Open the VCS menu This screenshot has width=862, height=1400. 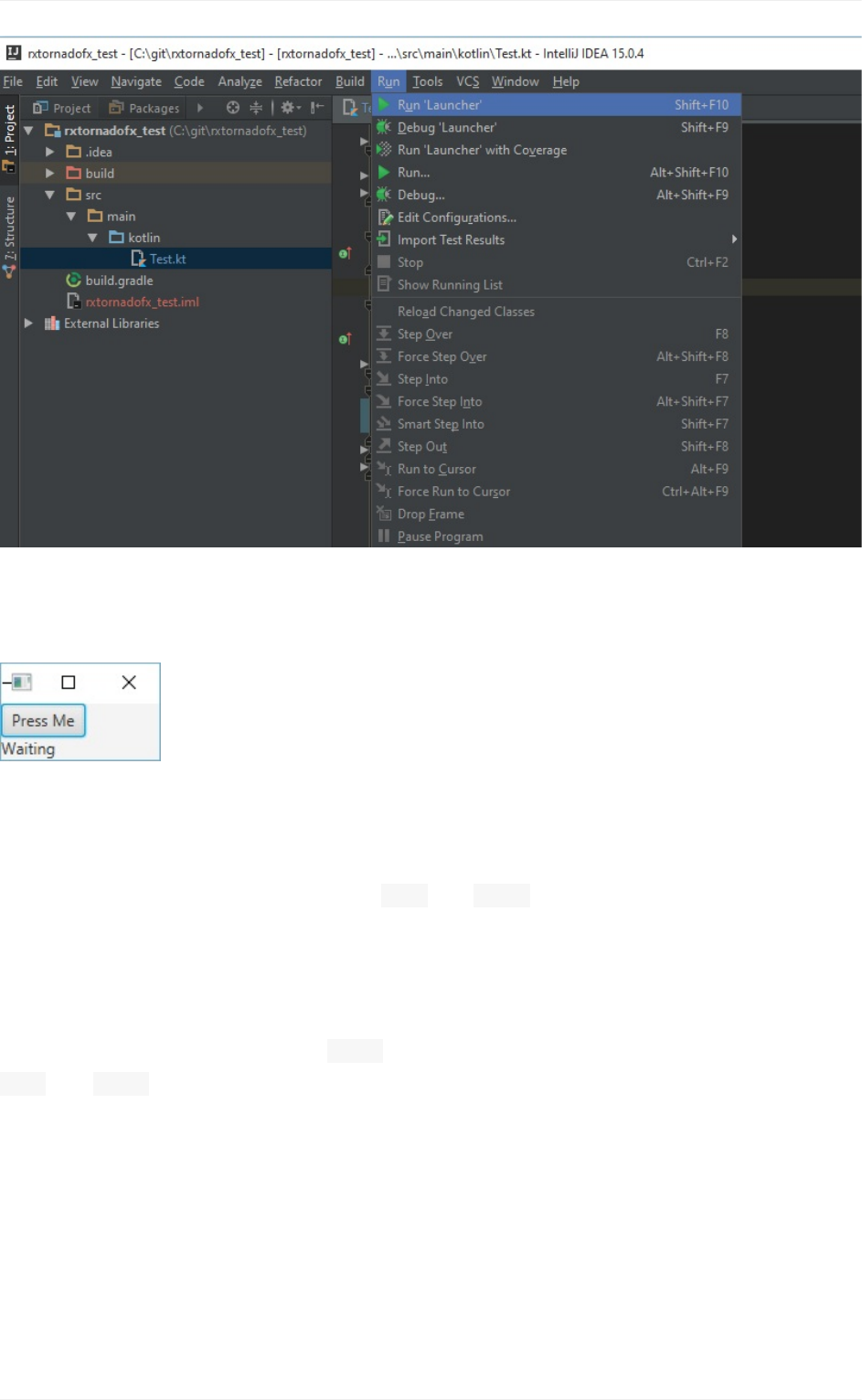click(468, 81)
